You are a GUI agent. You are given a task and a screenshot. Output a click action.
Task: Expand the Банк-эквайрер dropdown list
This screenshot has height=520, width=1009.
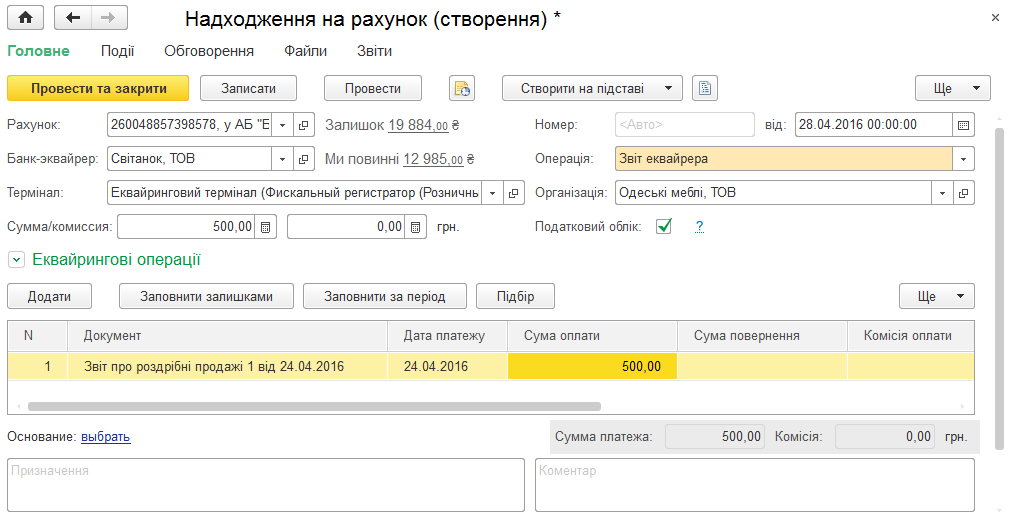pyautogui.click(x=282, y=159)
